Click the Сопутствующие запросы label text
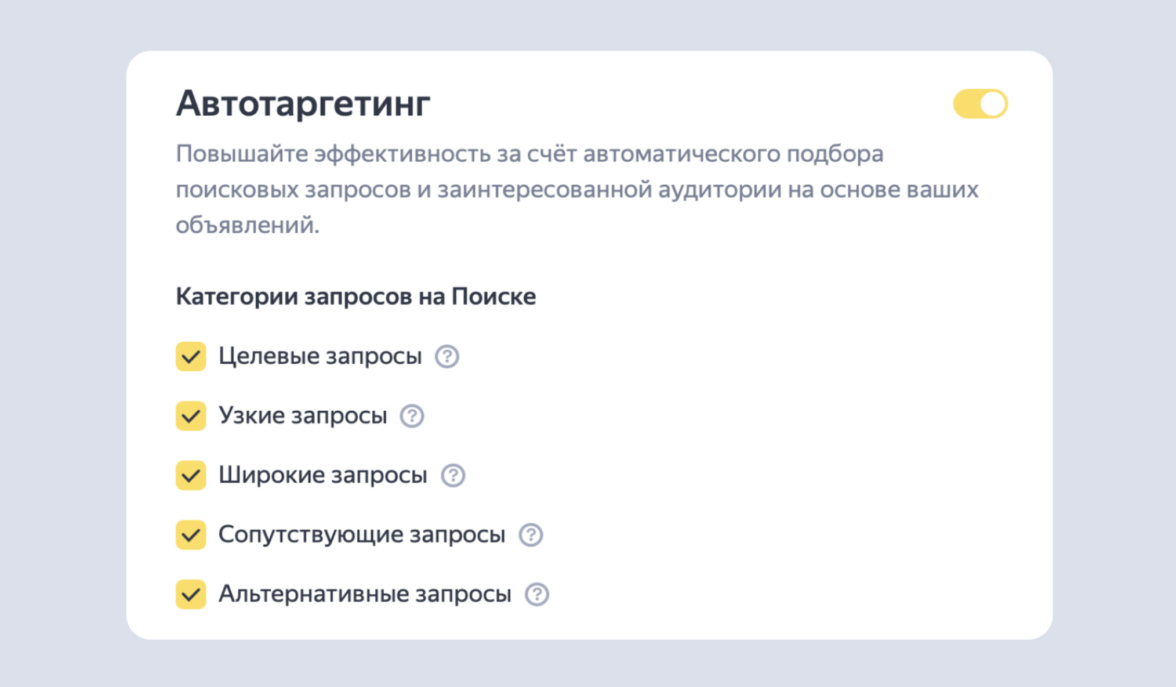Viewport: 1176px width, 687px height. click(361, 535)
